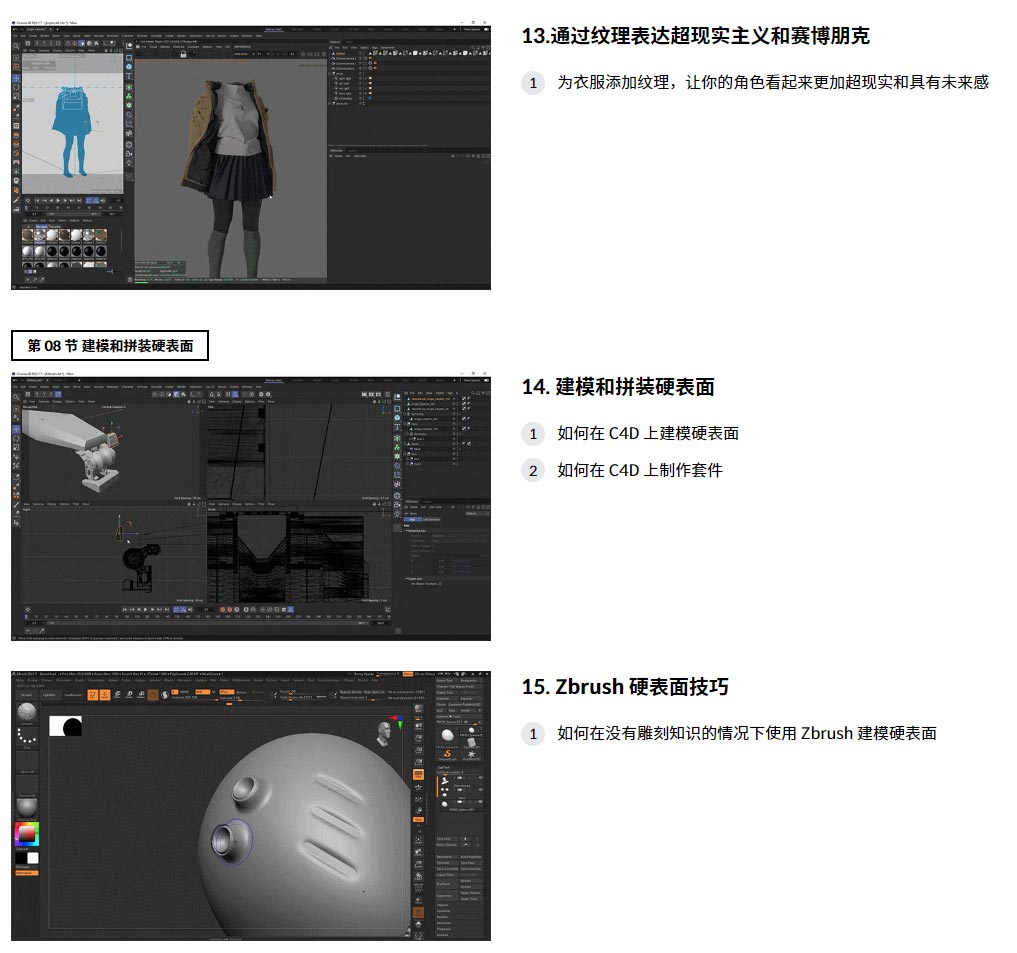Select the Cube primitive icon in the hard surface screenshot

click(398, 418)
